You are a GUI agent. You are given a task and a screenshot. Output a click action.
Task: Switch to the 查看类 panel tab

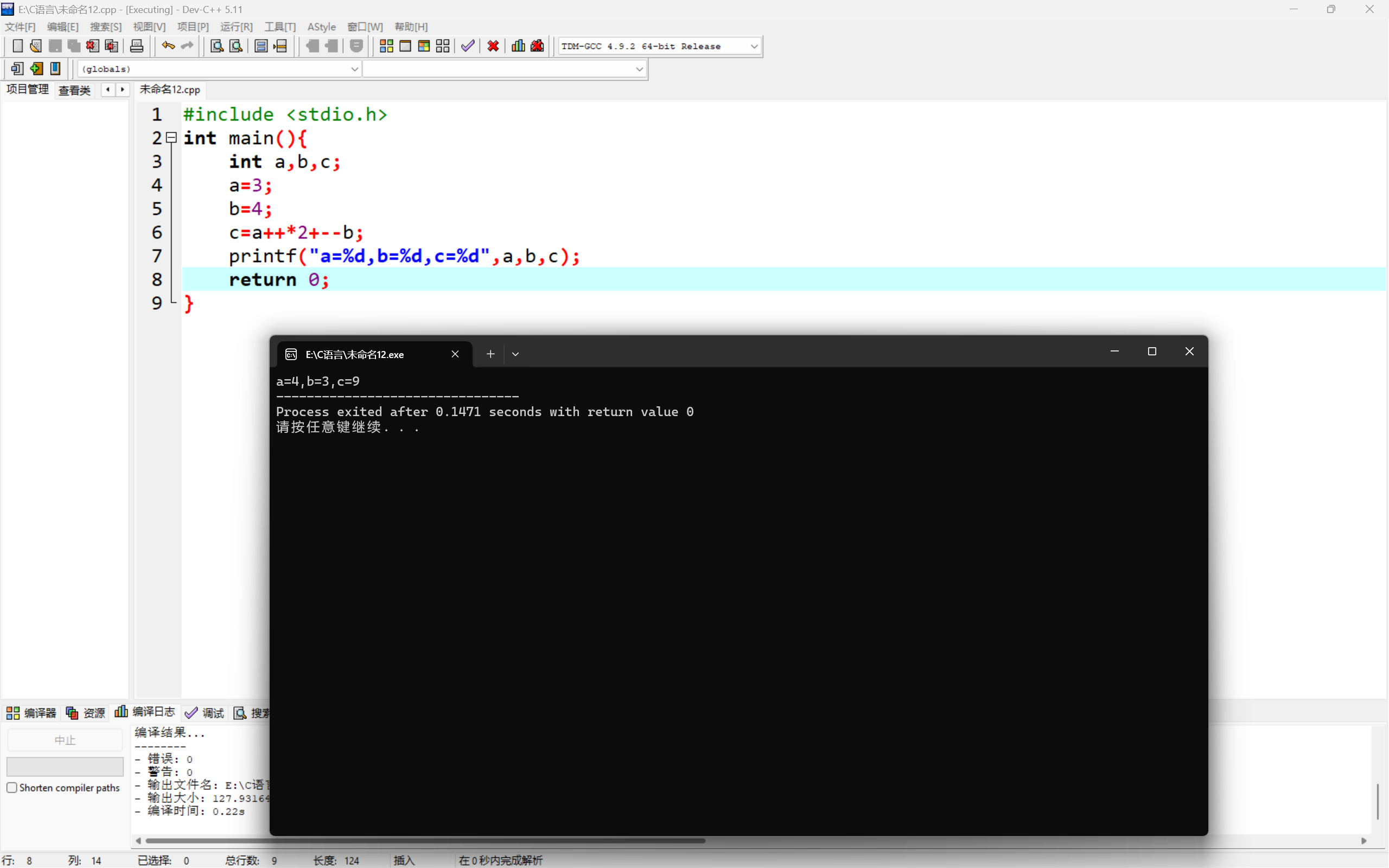coord(75,90)
